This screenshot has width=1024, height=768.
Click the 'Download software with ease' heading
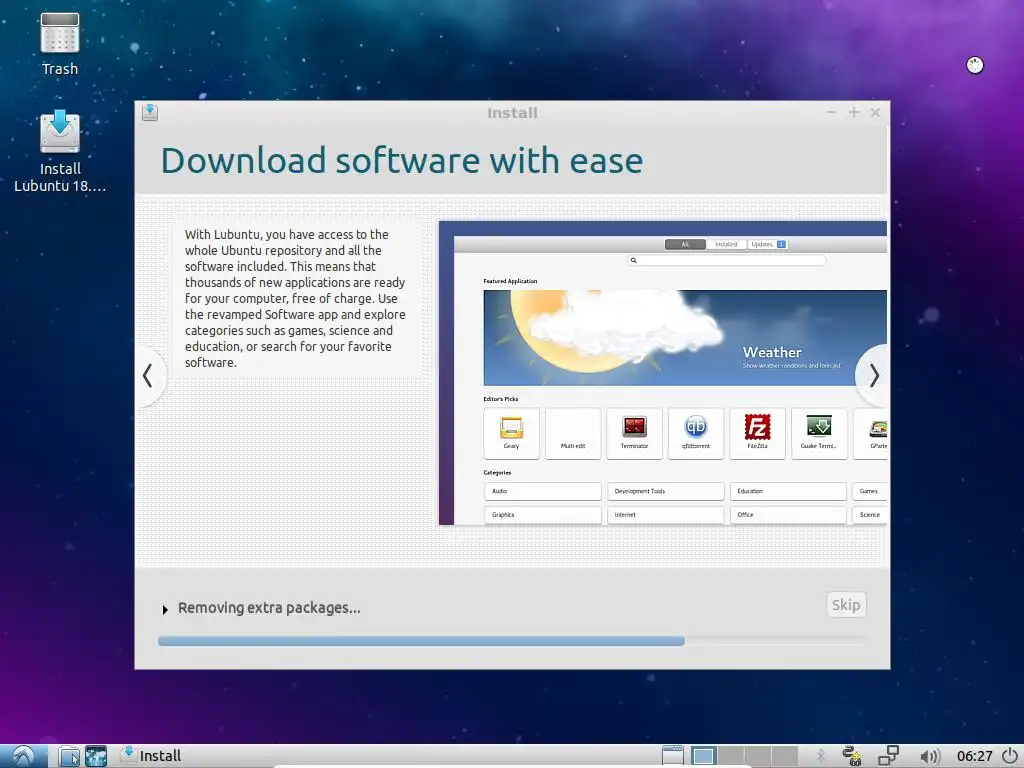402,161
